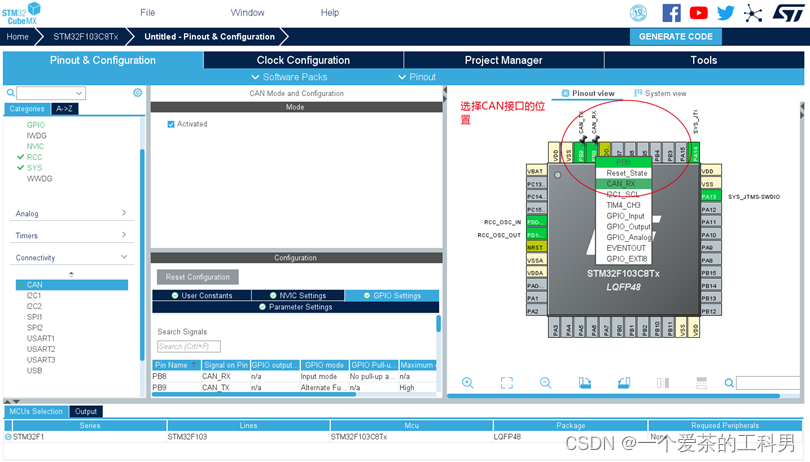Click the category list vertical scrollbar
This screenshot has height=462, width=810.
click(142, 254)
